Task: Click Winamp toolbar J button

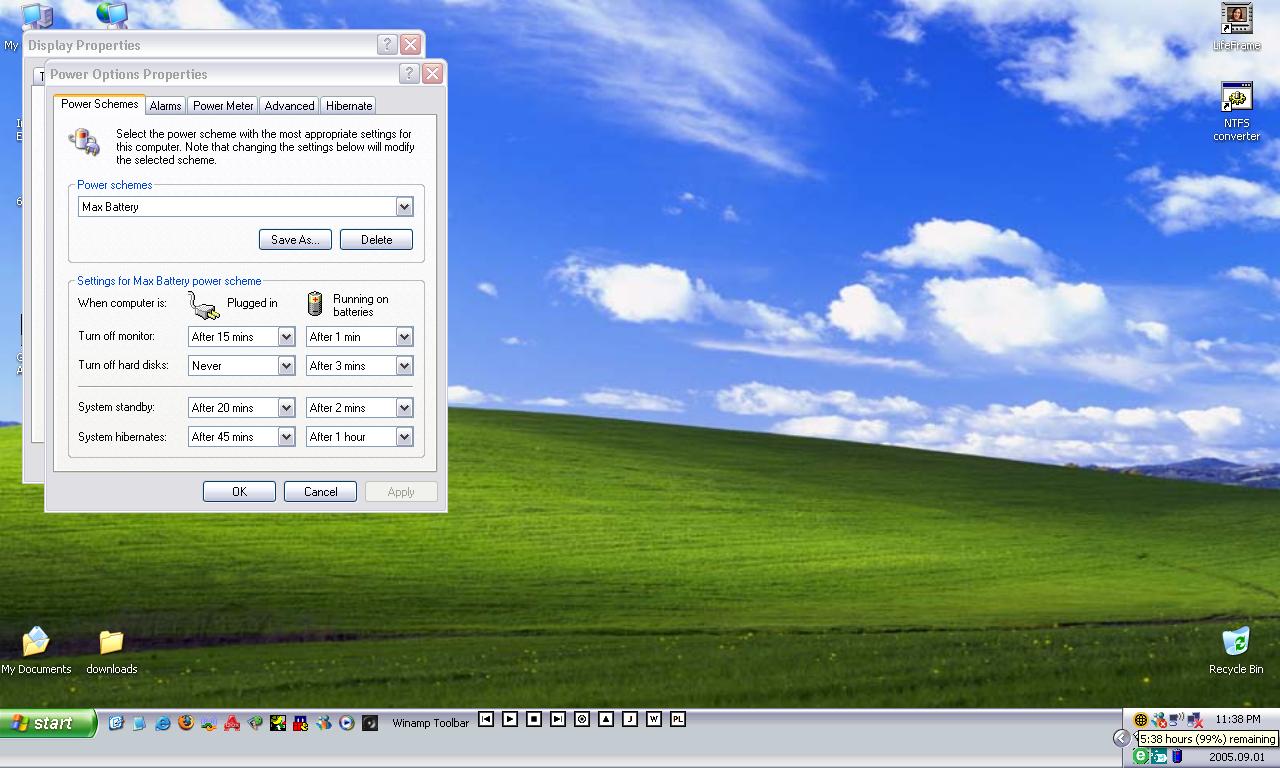Action: click(630, 719)
